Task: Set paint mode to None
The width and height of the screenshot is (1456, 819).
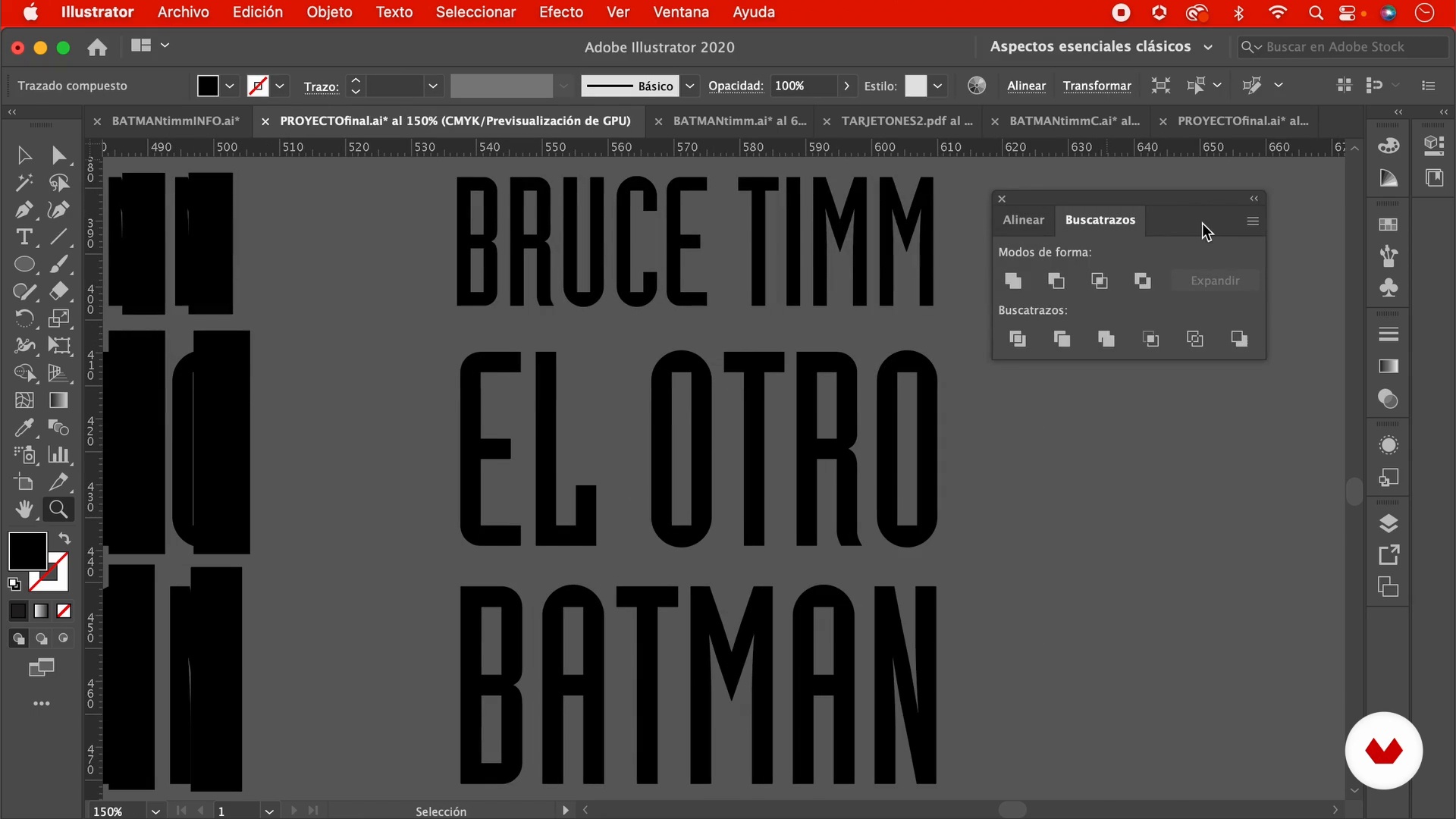Action: click(64, 610)
